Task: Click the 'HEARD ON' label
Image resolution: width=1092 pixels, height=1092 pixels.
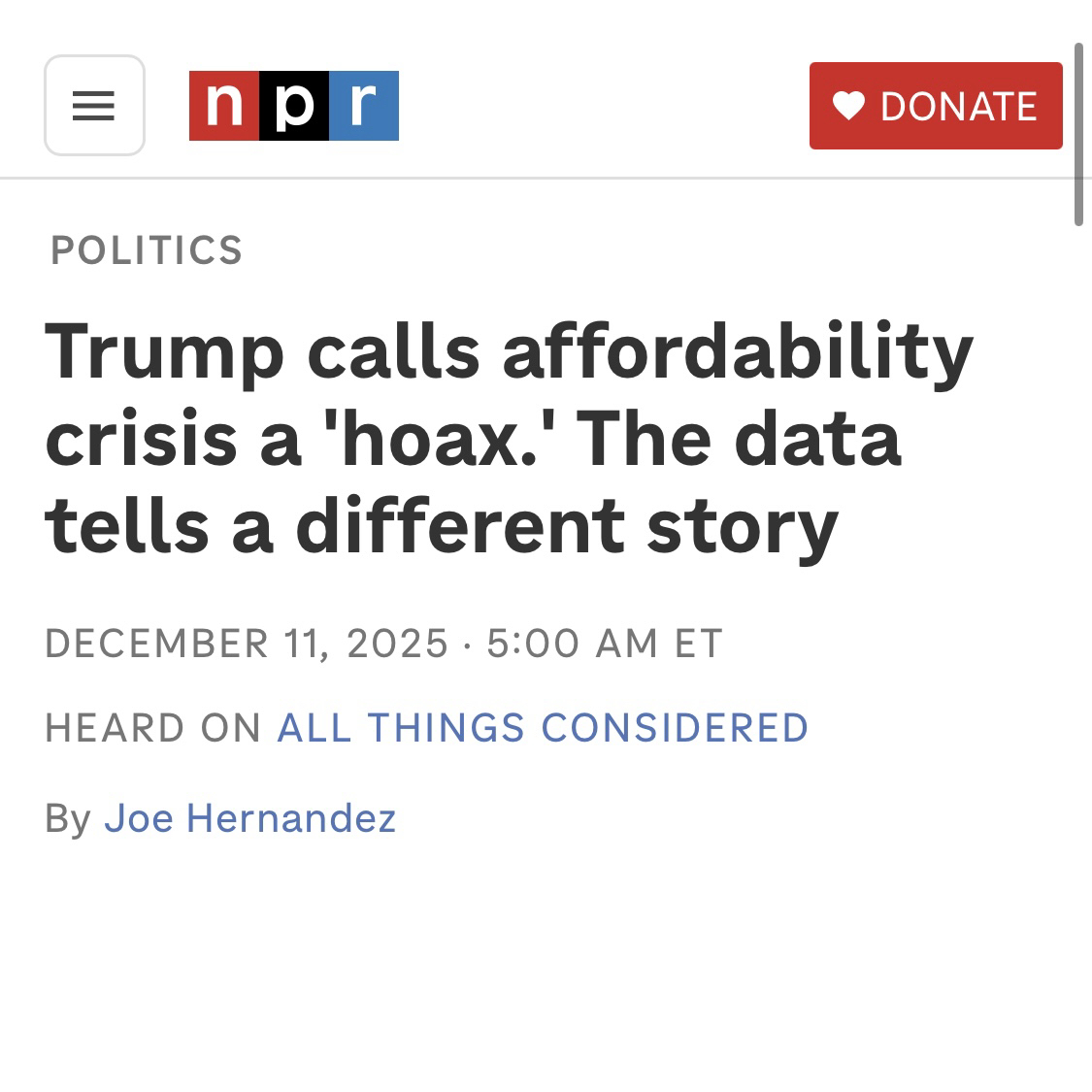Action: coord(153,728)
